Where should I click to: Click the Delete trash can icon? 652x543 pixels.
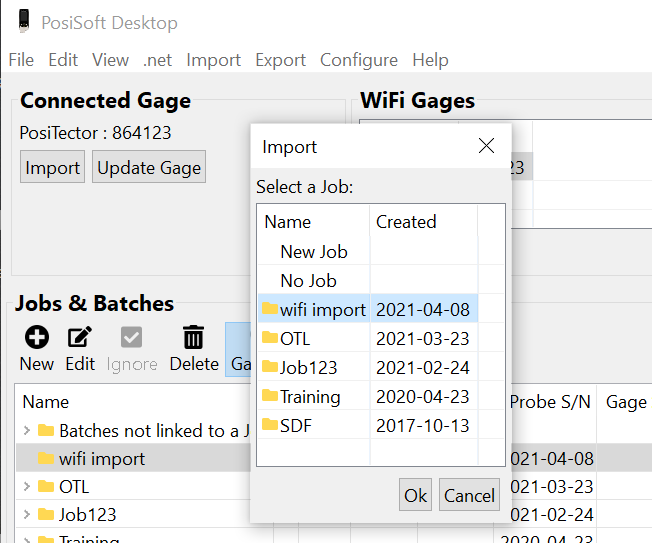pos(193,338)
